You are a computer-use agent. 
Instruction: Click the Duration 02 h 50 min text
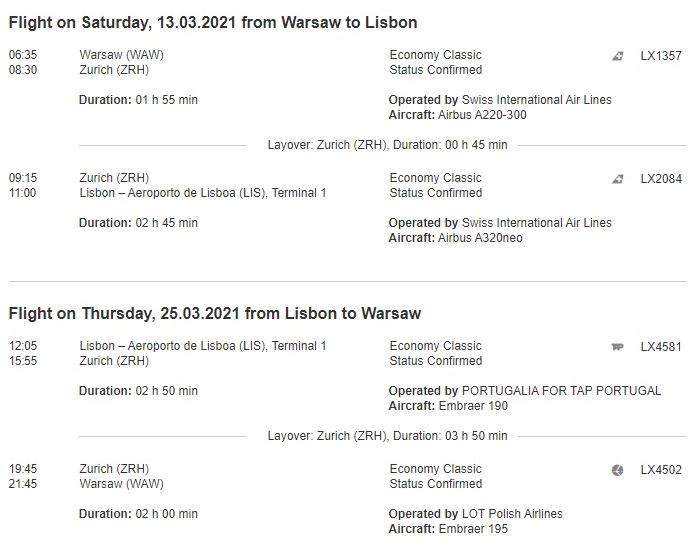[x=138, y=391]
